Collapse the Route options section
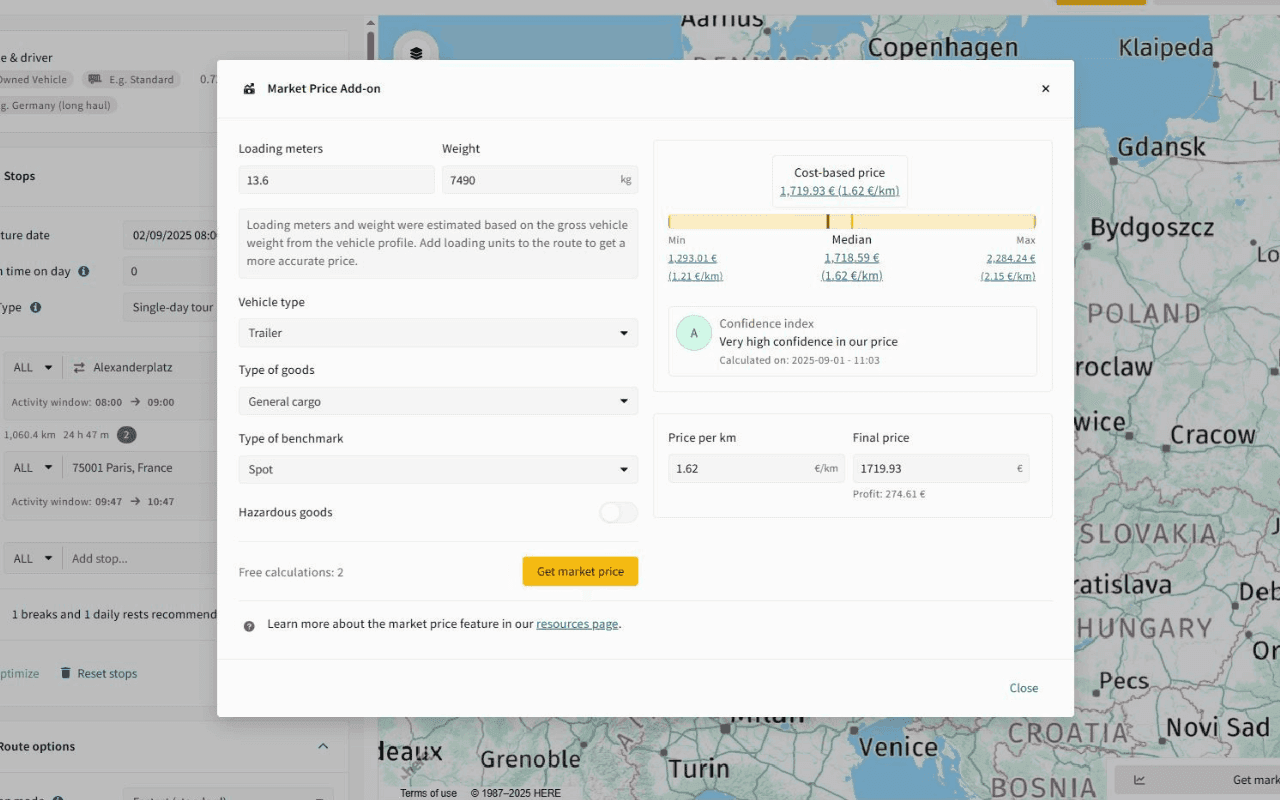This screenshot has width=1280, height=800. [323, 747]
